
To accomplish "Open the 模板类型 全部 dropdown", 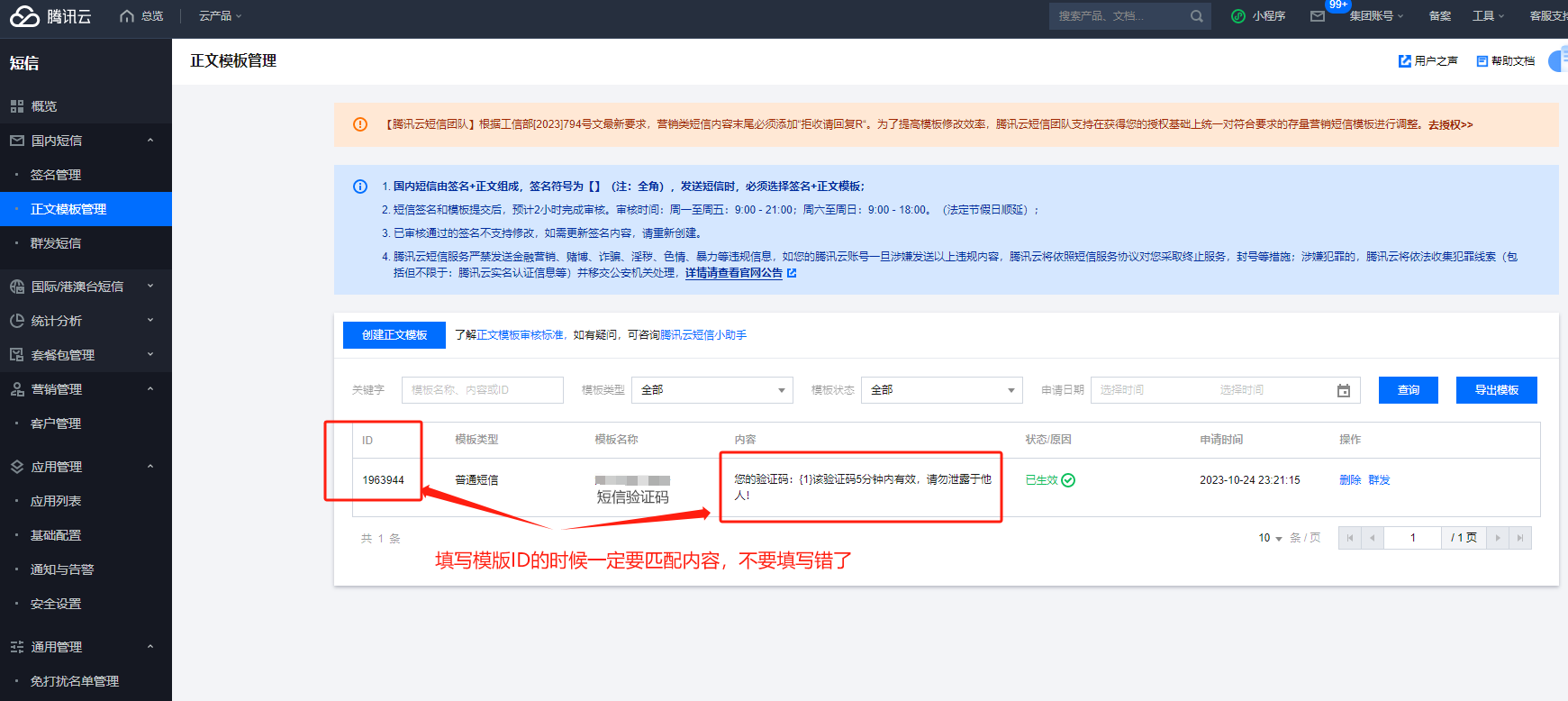I will click(712, 390).
